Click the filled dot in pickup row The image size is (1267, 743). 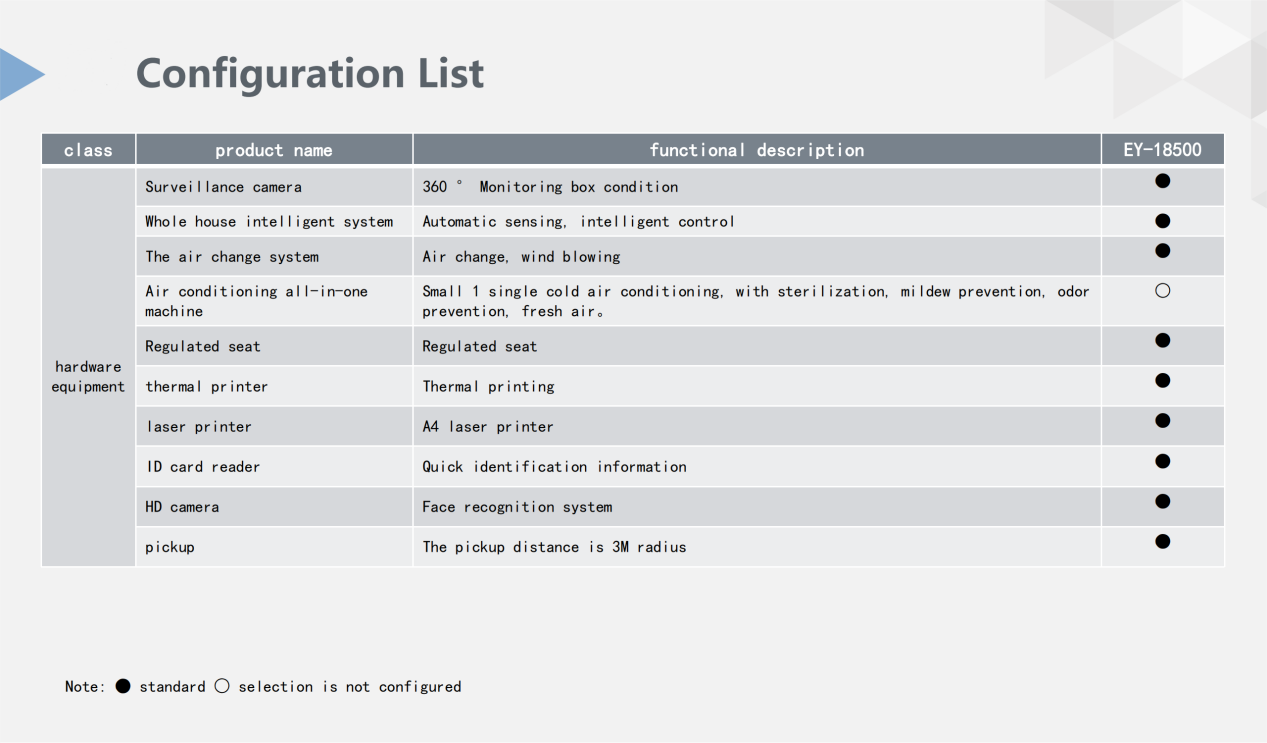coord(1162,541)
